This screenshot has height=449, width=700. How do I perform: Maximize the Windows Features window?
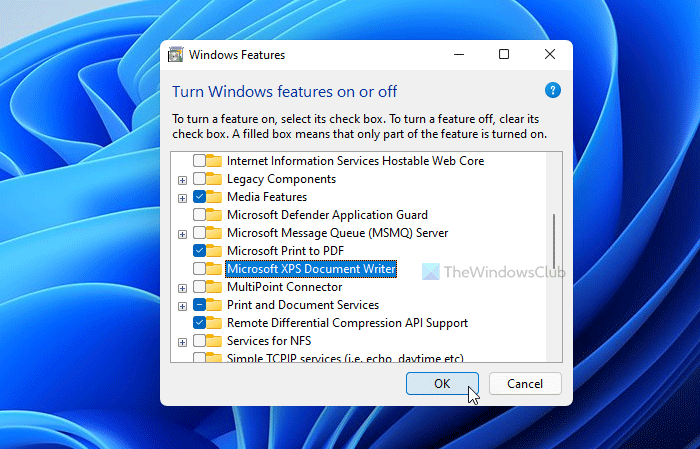point(504,54)
